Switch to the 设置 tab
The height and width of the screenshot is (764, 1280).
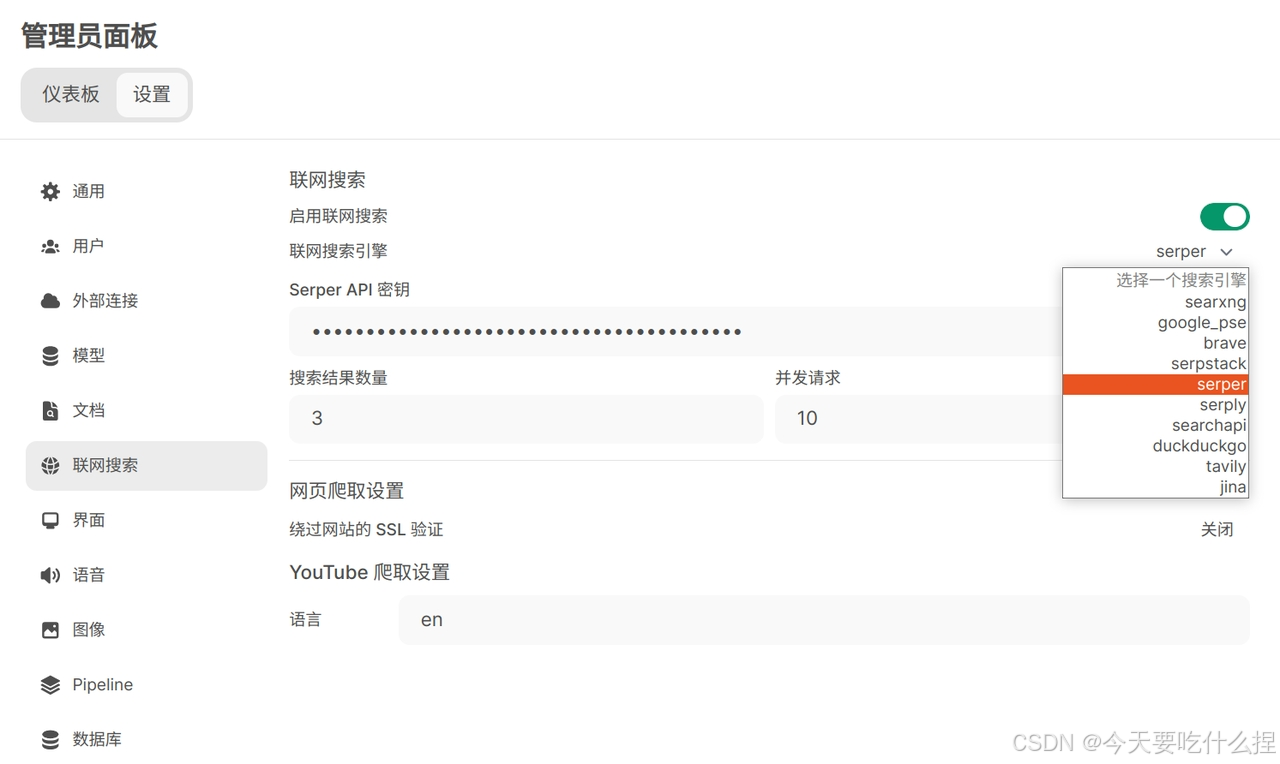point(152,94)
